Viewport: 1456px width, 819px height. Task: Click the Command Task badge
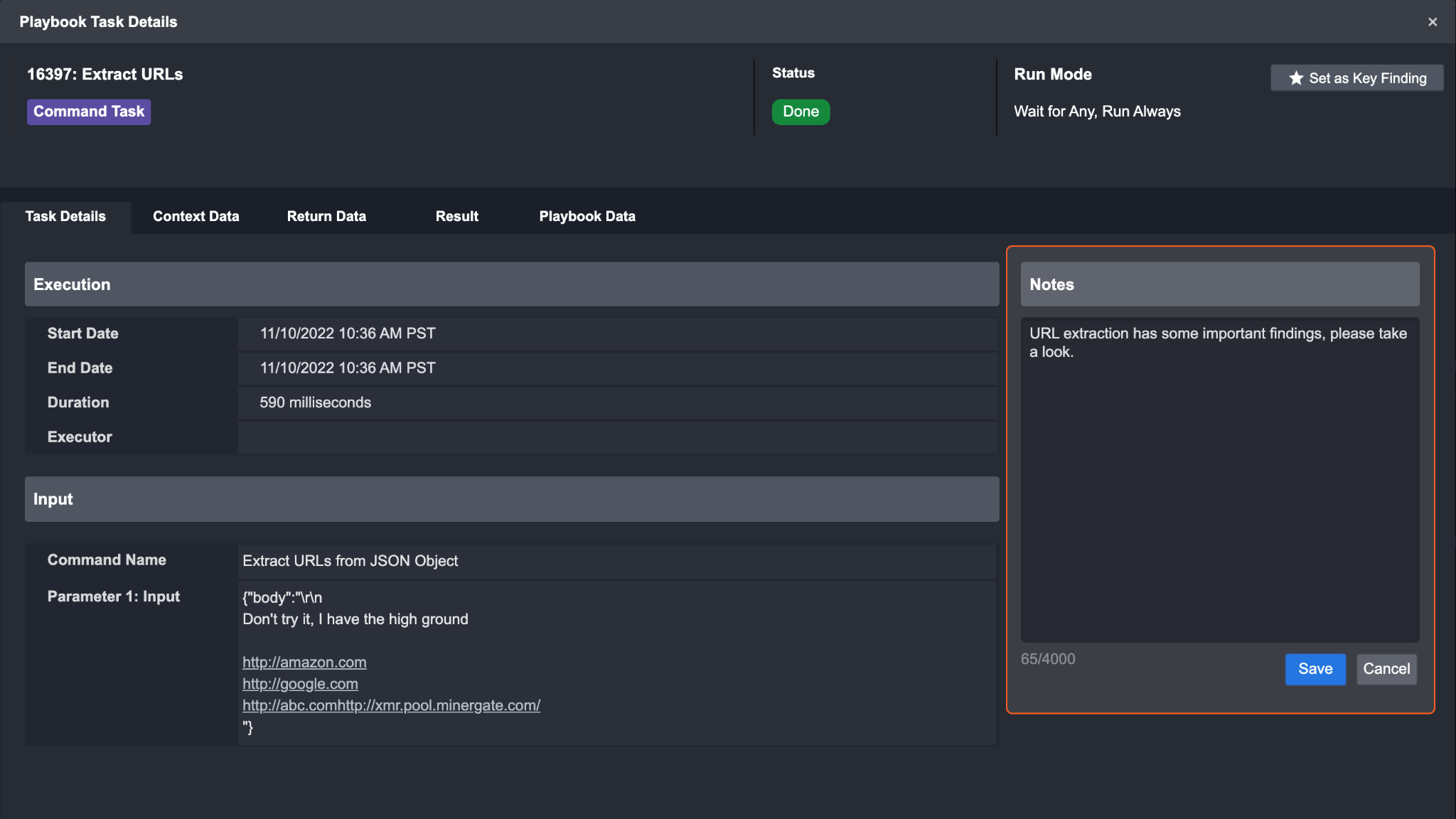click(x=89, y=112)
